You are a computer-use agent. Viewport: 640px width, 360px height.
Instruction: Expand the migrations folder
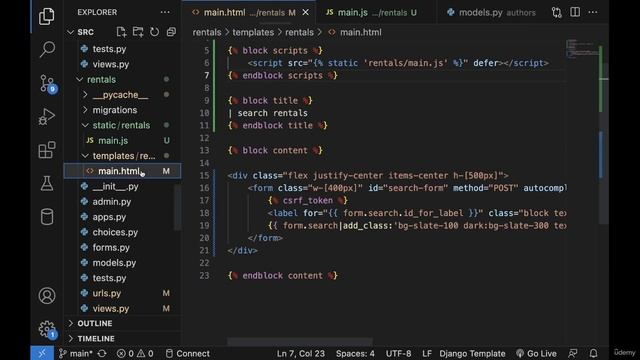85,110
